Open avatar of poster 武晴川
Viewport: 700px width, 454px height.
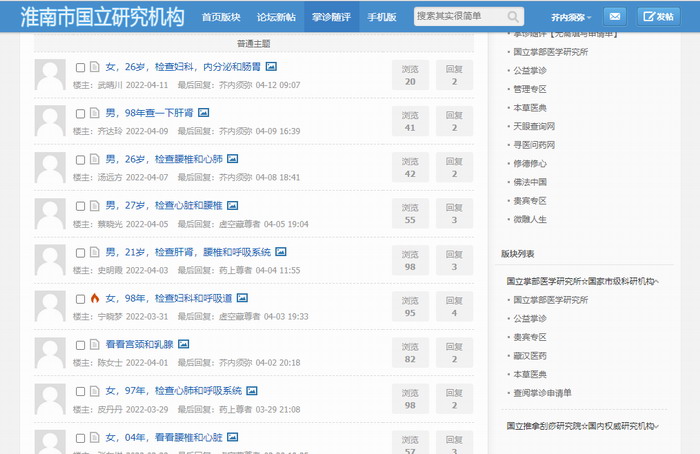50,75
